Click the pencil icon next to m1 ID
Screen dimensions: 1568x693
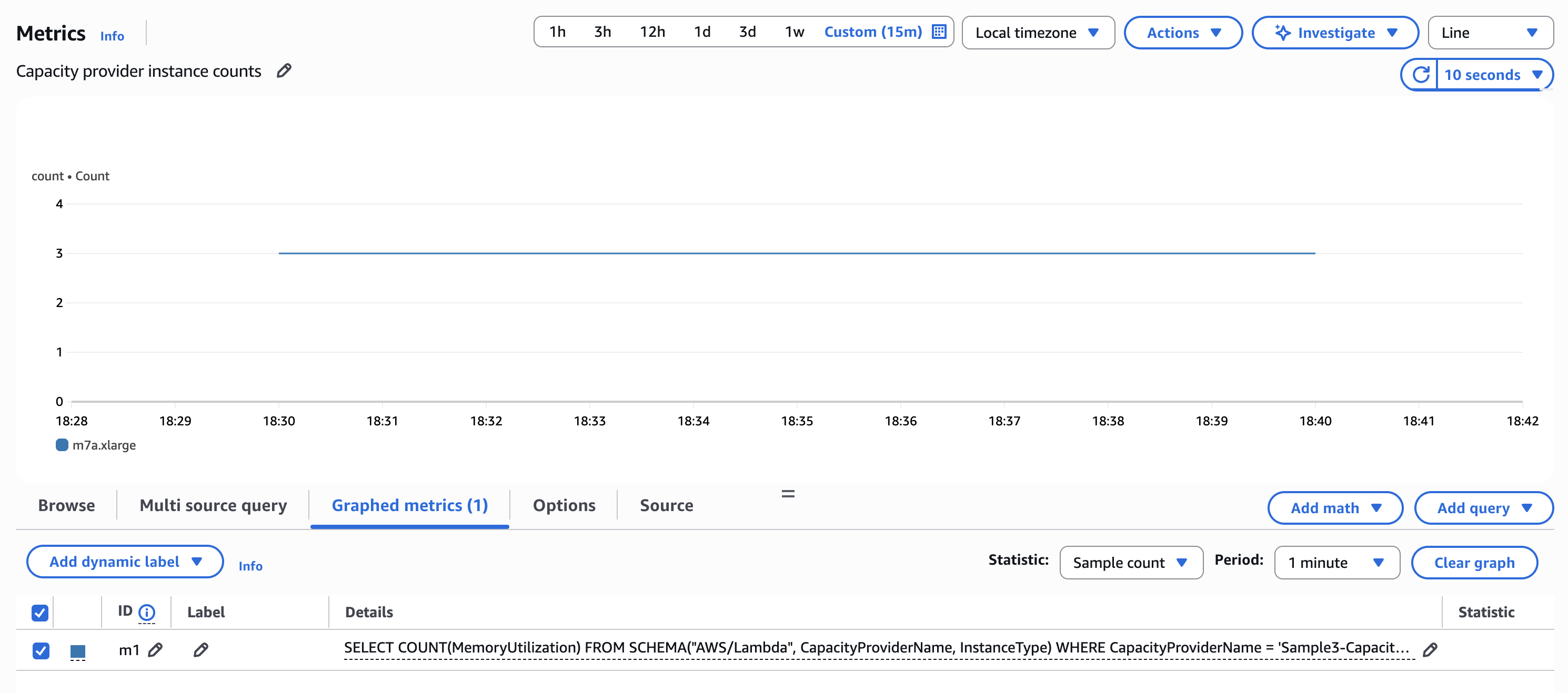point(156,650)
